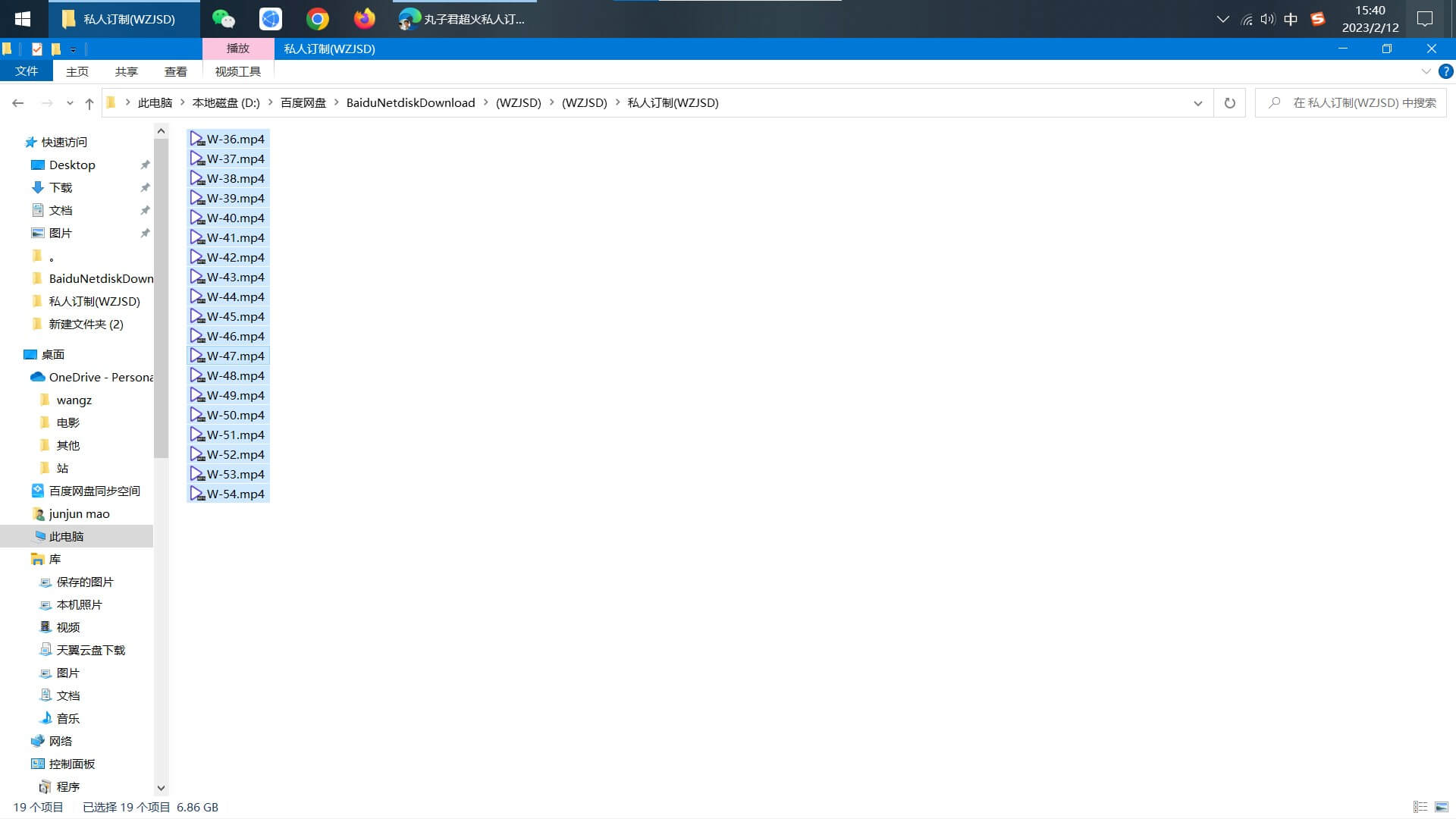Click Properties icon in quick access toolbar

(x=36, y=49)
